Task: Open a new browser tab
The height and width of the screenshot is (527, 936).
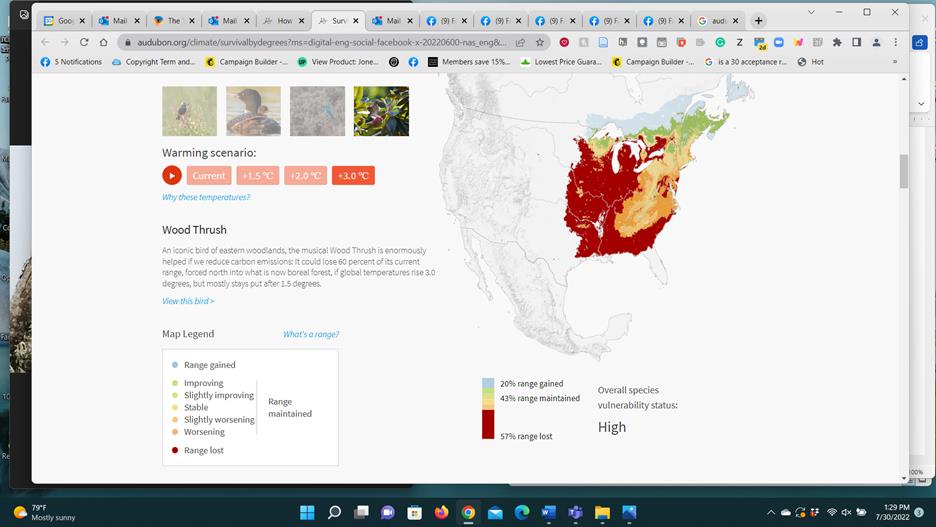Action: tap(759, 21)
